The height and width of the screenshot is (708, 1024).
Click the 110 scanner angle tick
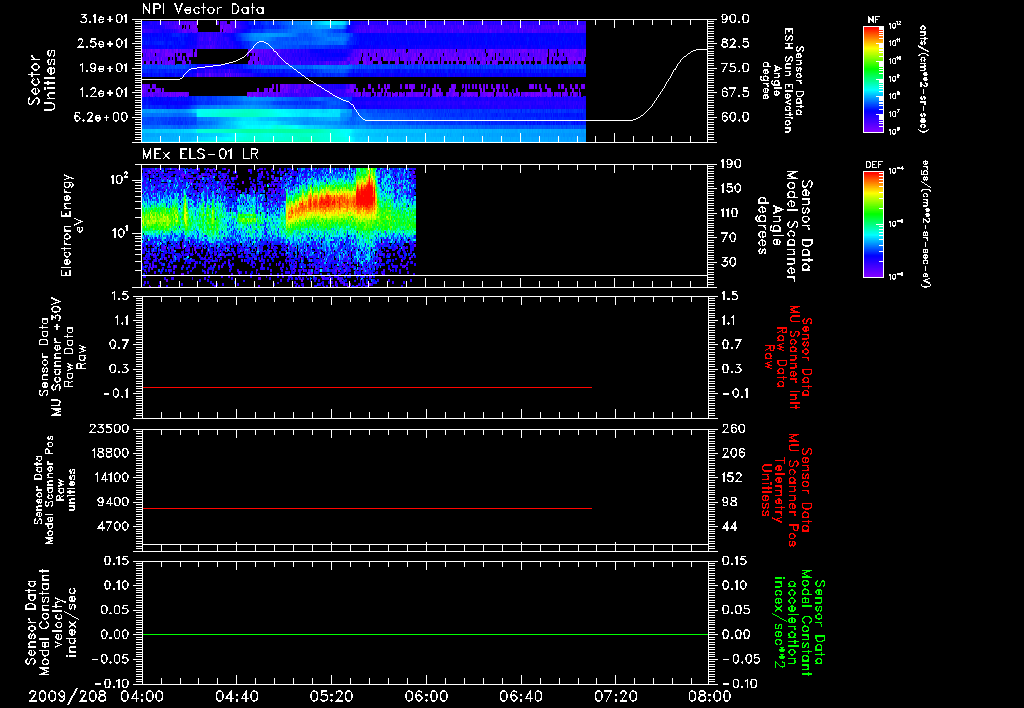(x=731, y=213)
